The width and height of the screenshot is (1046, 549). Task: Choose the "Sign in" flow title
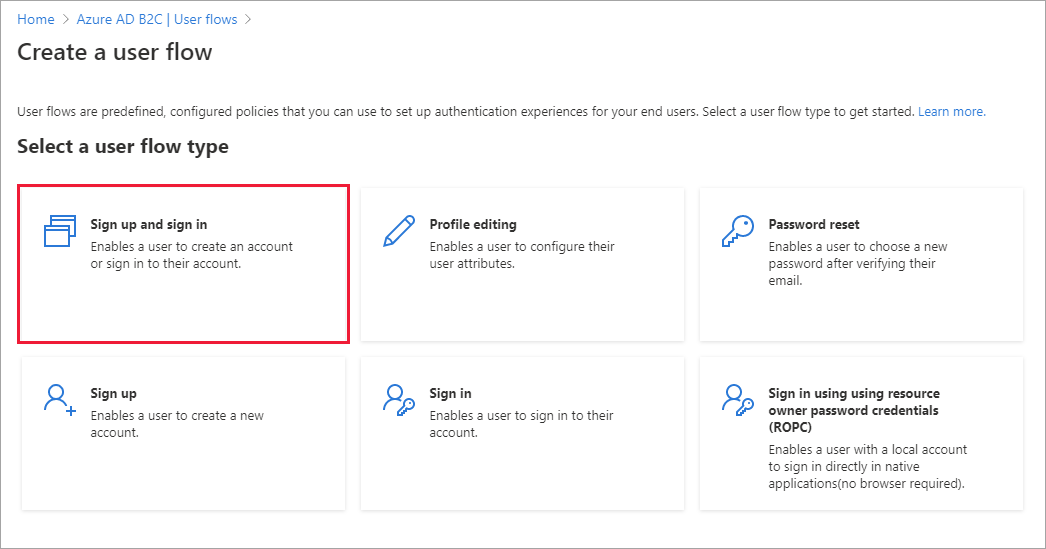[450, 393]
